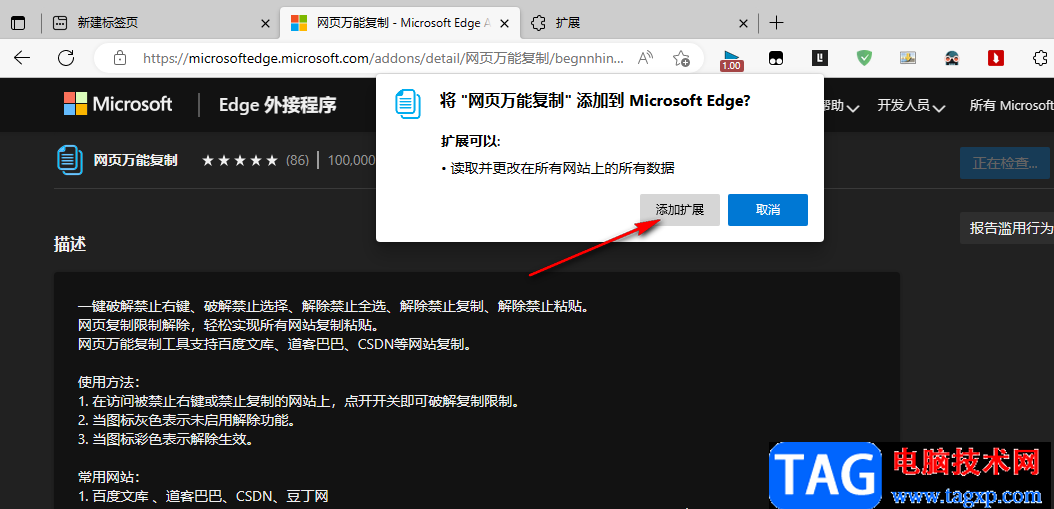Viewport: 1054px width, 509px height.
Task: Click 报告滥用行为 button
Action: [x=1007, y=229]
